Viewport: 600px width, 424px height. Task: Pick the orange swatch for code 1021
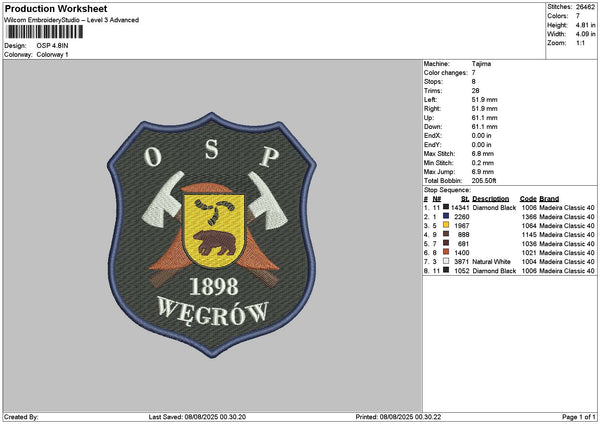(446, 252)
